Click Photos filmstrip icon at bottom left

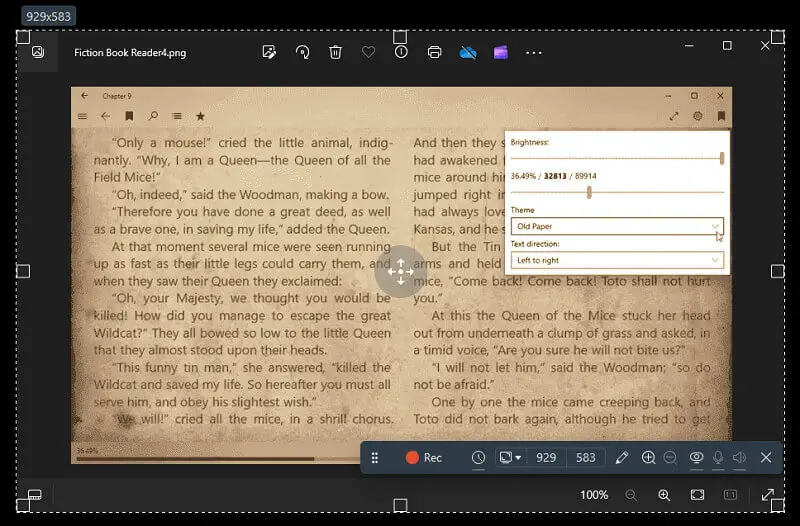[x=35, y=494]
